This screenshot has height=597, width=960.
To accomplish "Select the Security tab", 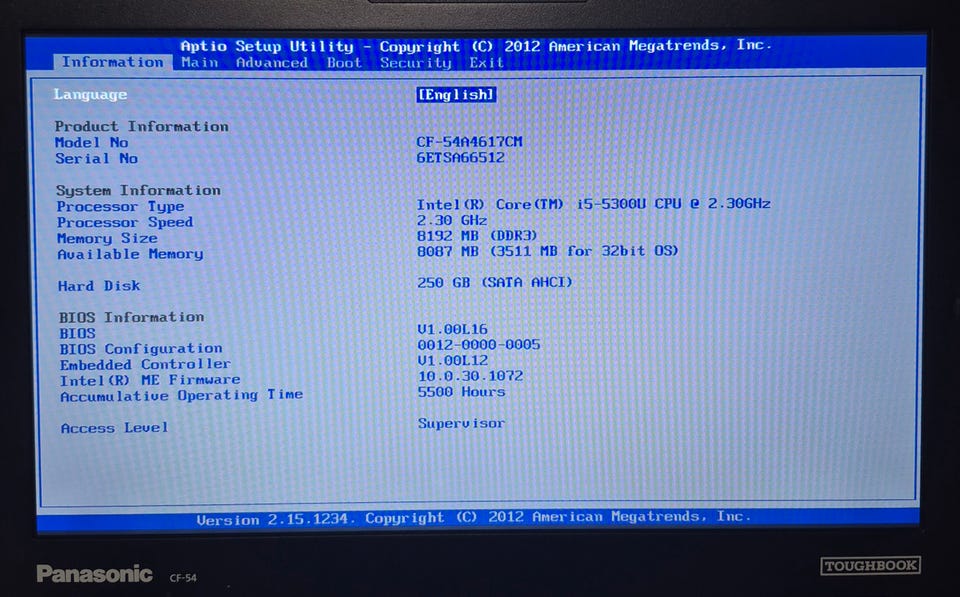I will (416, 62).
